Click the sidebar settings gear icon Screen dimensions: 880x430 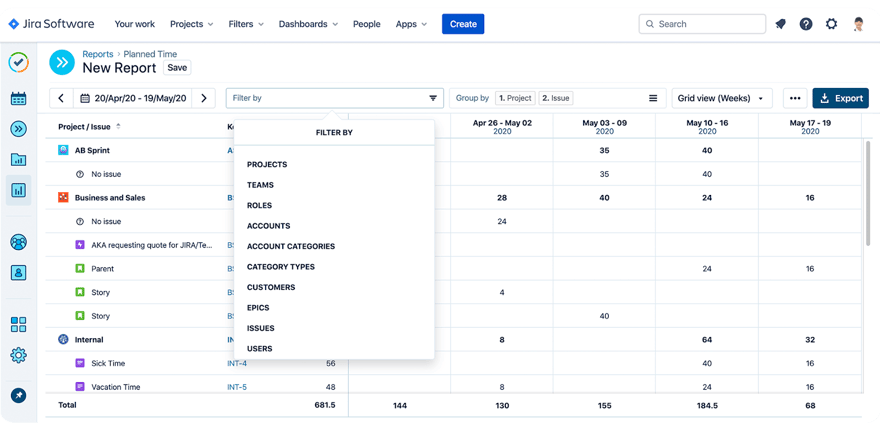click(x=18, y=355)
